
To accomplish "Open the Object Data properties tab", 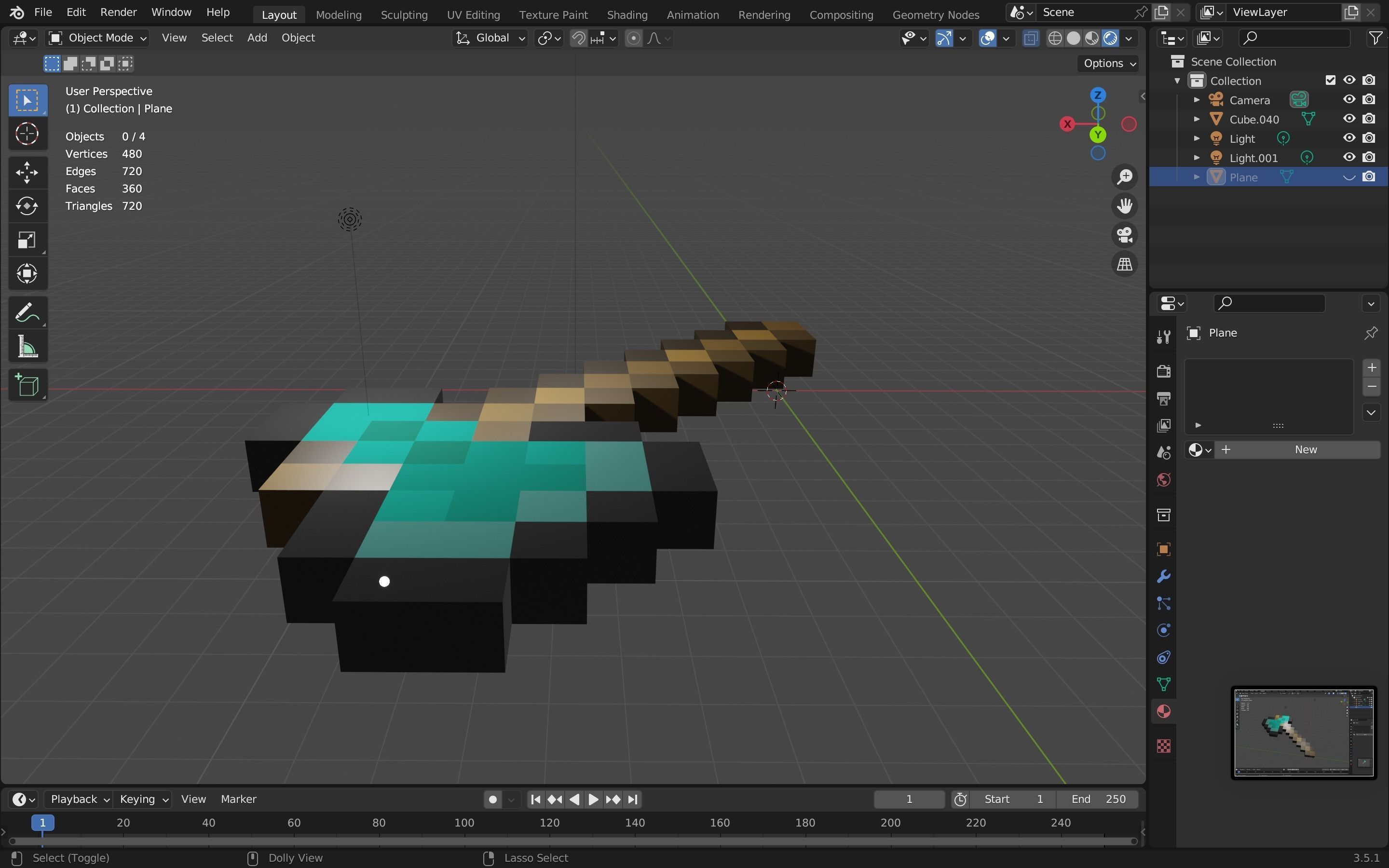I will (x=1163, y=684).
